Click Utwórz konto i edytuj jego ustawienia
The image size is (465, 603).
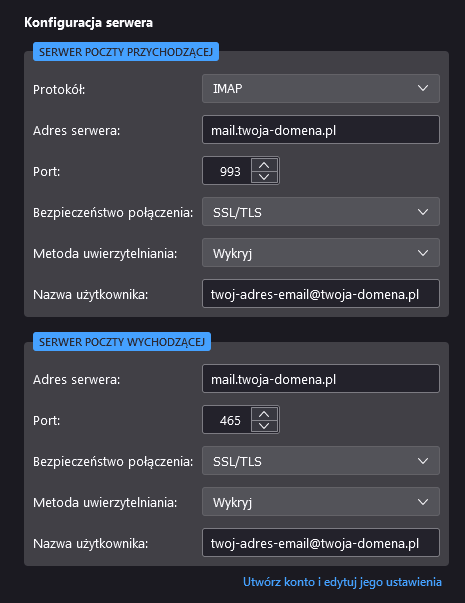pyautogui.click(x=342, y=582)
